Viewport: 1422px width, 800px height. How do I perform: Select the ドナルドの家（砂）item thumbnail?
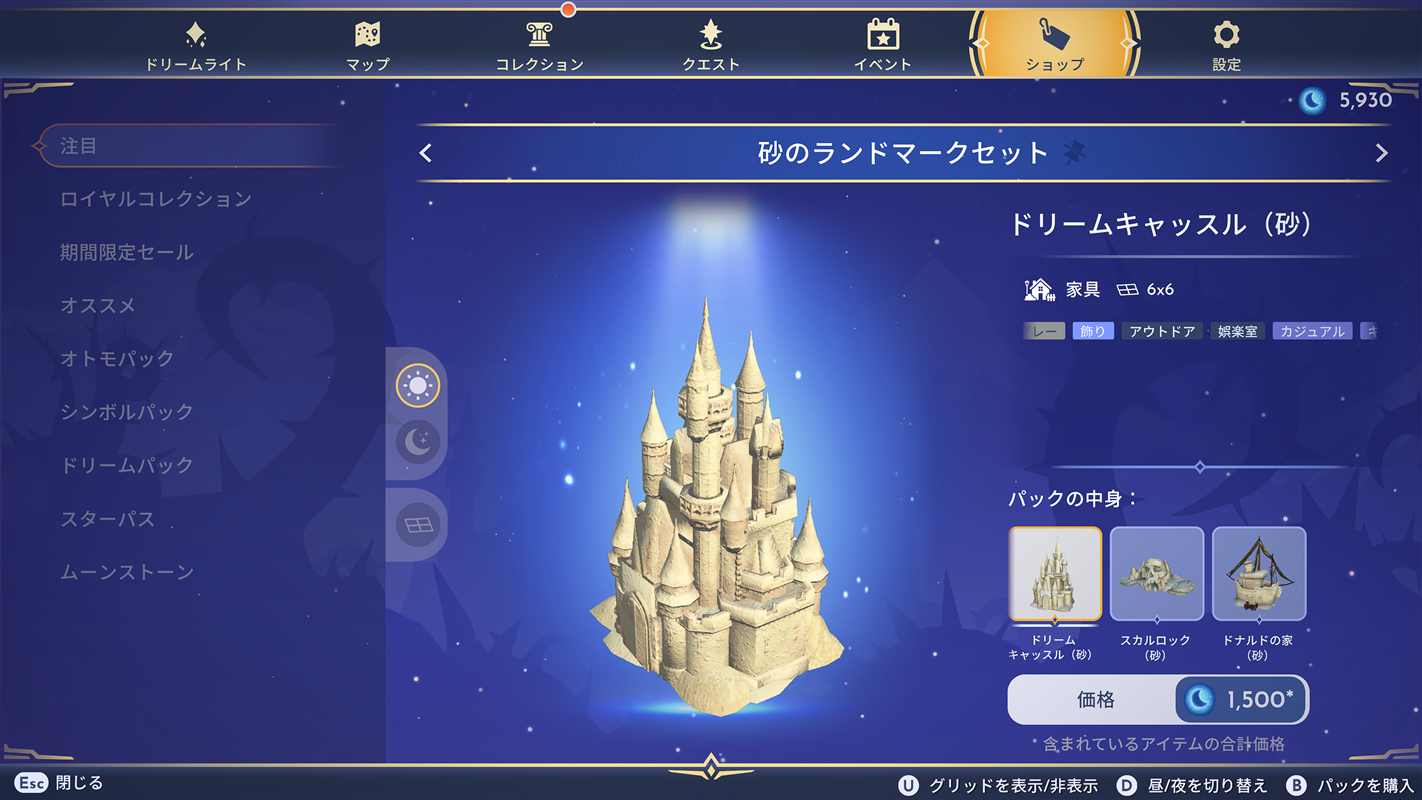click(x=1259, y=574)
